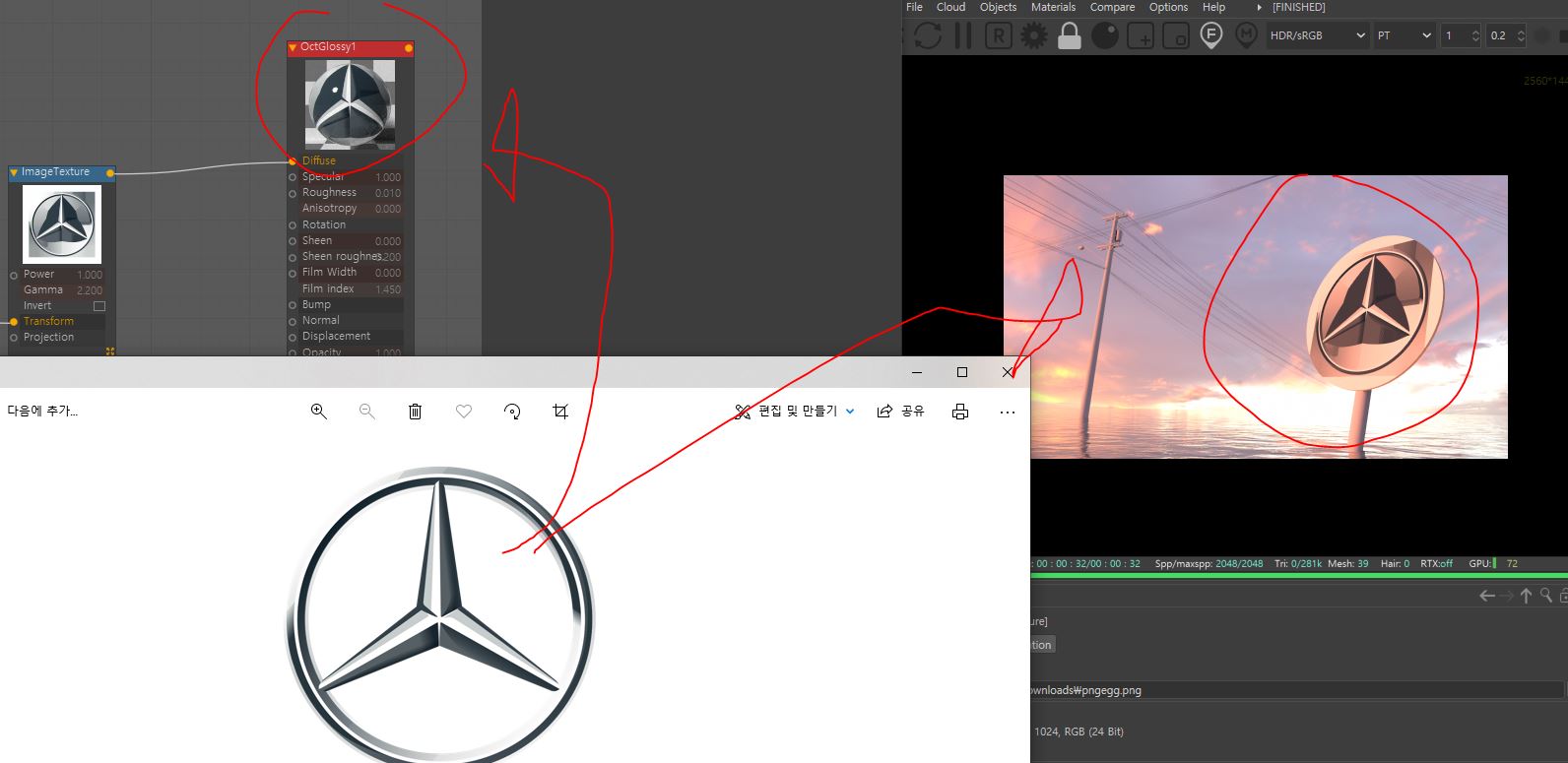The width and height of the screenshot is (1568, 763).
Task: Open the PT kernel dropdown
Action: tap(1404, 35)
